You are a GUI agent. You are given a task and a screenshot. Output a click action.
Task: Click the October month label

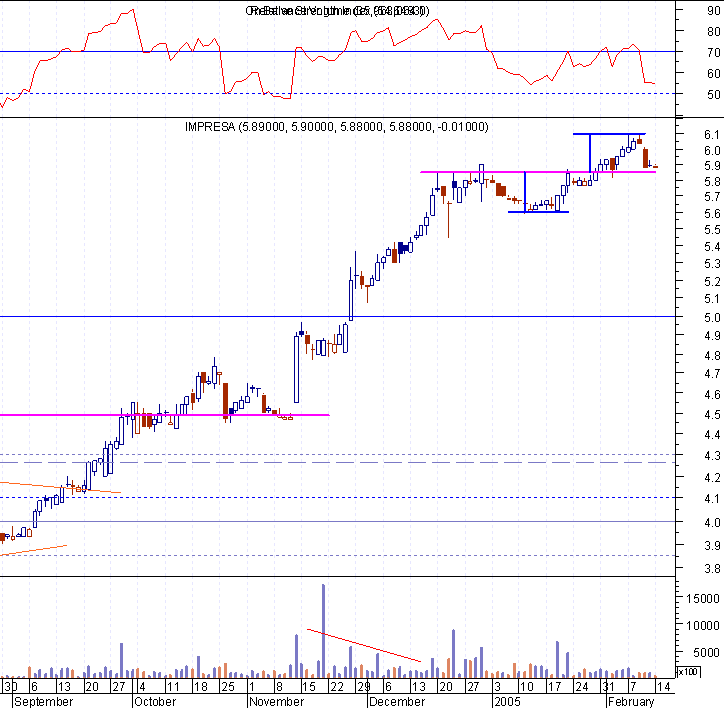pyautogui.click(x=155, y=702)
